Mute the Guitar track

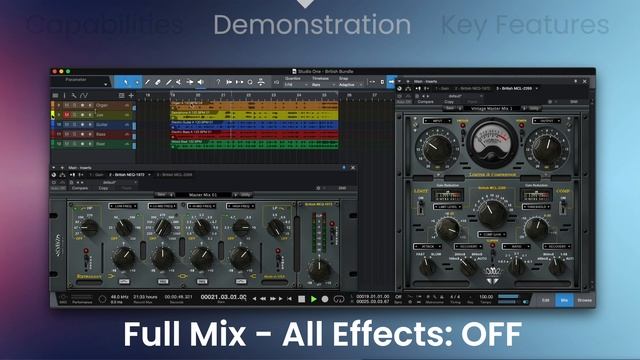(x=67, y=124)
